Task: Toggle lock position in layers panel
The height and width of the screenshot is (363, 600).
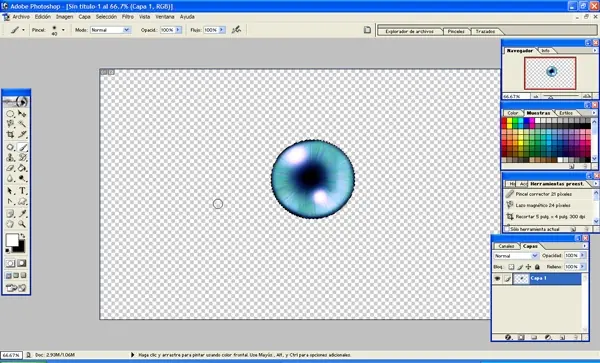Action: click(x=528, y=267)
